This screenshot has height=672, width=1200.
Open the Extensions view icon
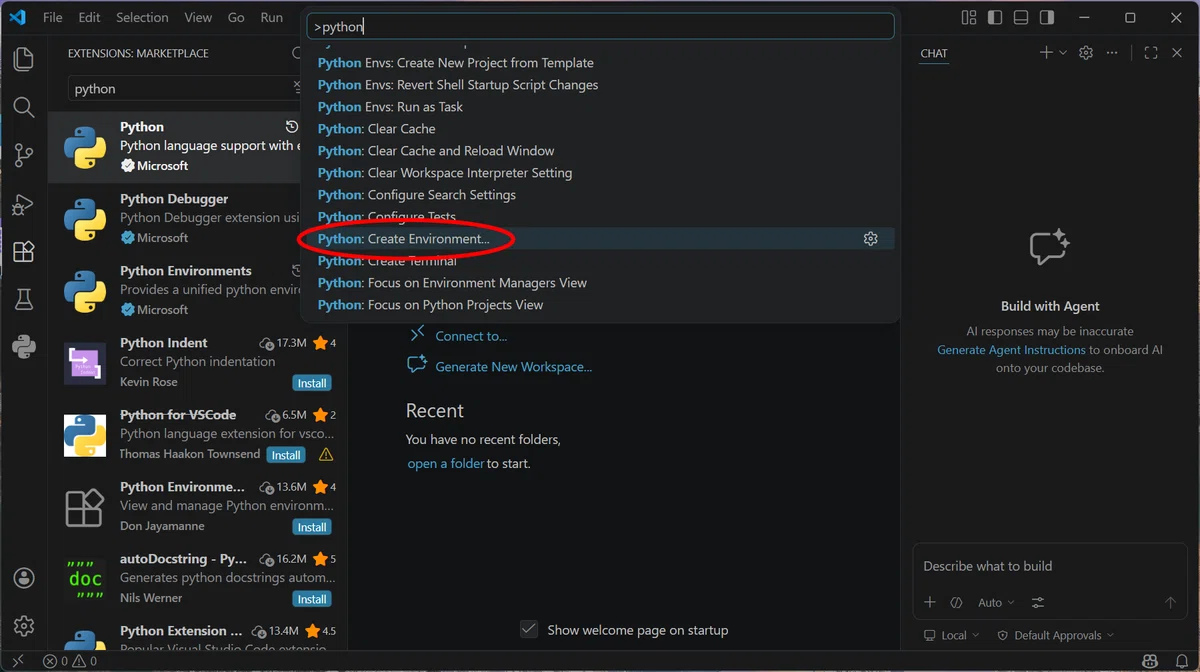tap(24, 252)
